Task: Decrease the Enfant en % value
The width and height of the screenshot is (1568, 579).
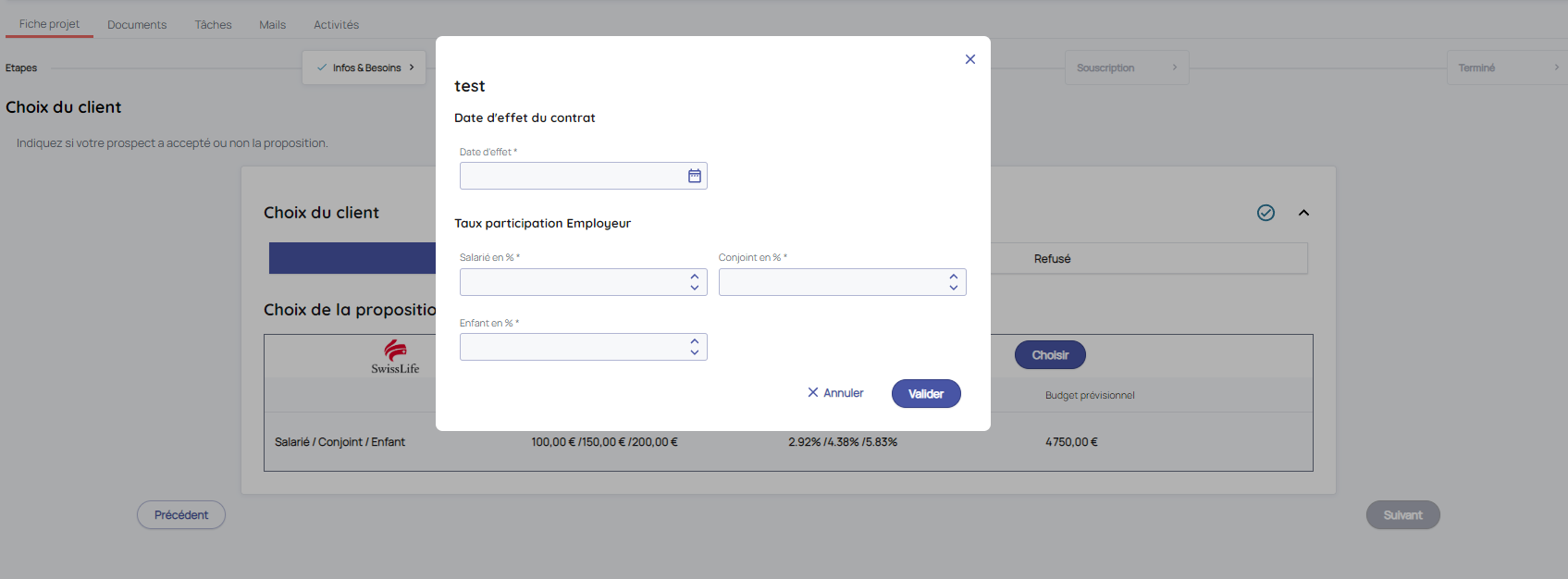Action: [x=694, y=352]
